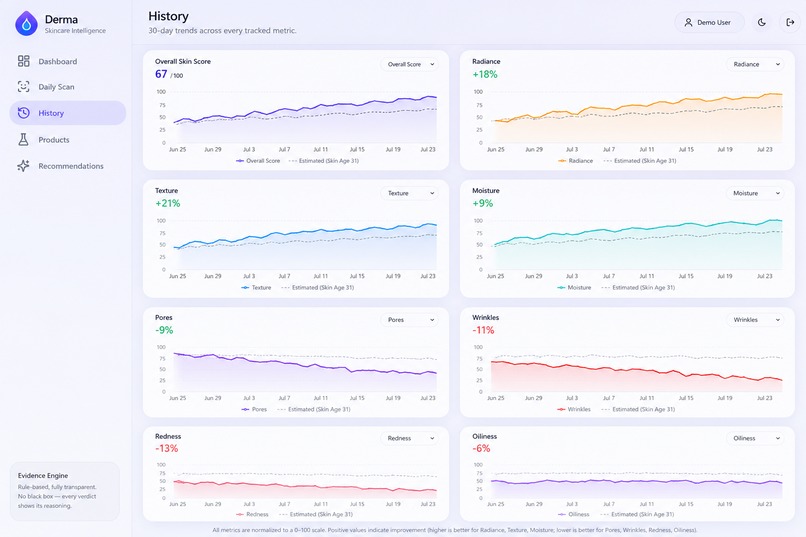This screenshot has width=806, height=537.
Task: Toggle the Redness legend series
Action: (252, 514)
